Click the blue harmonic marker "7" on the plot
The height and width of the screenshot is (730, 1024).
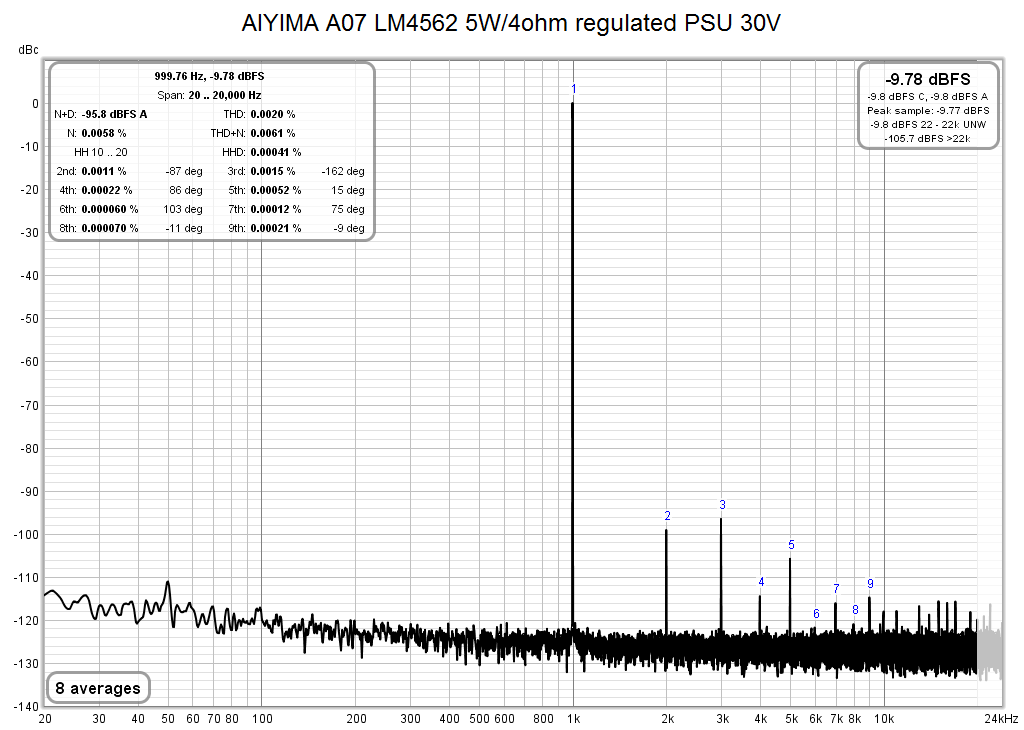(837, 588)
